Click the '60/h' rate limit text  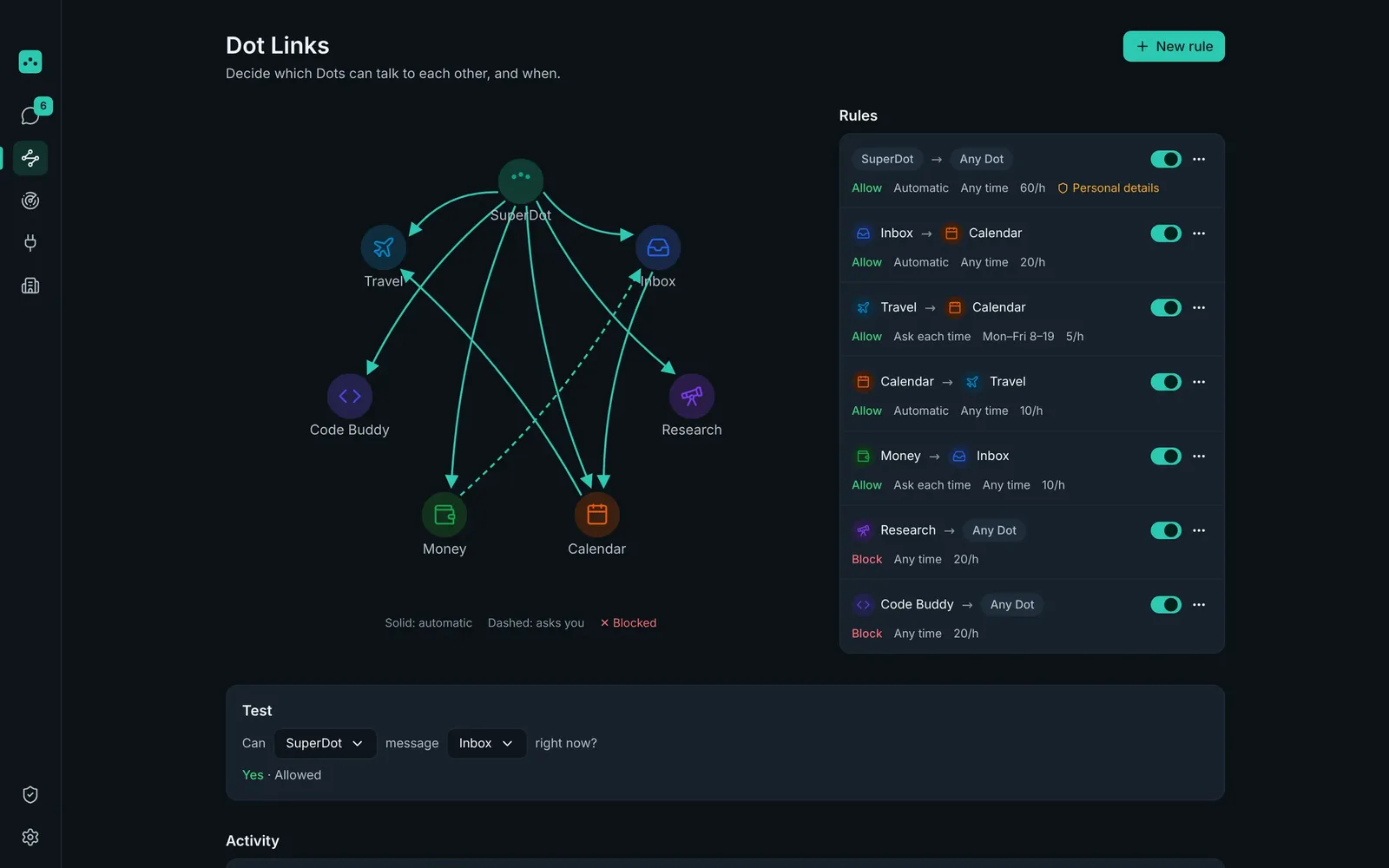(1032, 188)
